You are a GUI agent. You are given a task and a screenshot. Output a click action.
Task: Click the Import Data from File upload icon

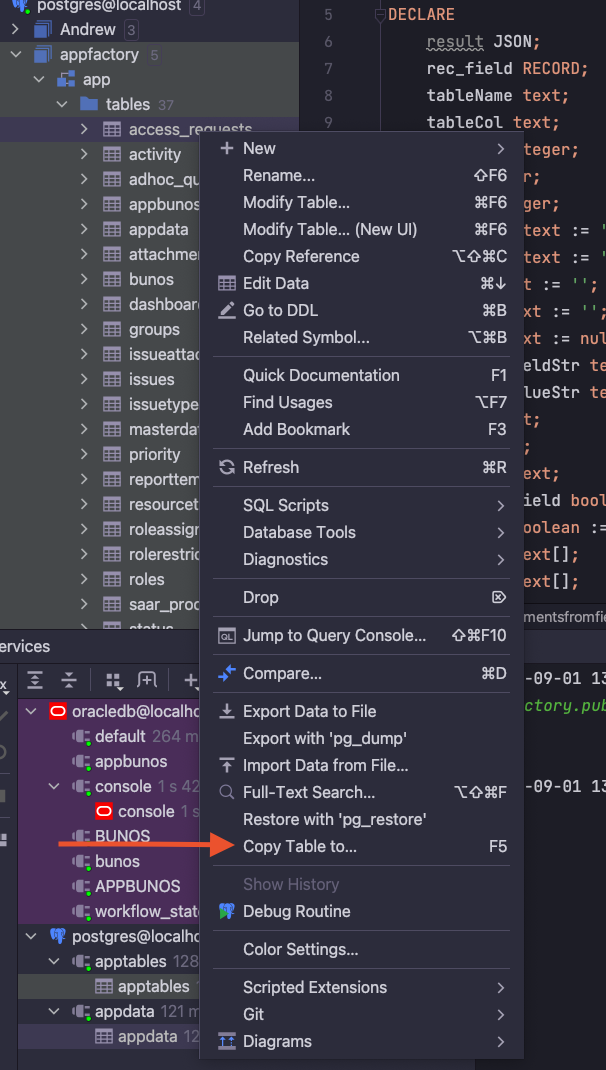pos(227,766)
